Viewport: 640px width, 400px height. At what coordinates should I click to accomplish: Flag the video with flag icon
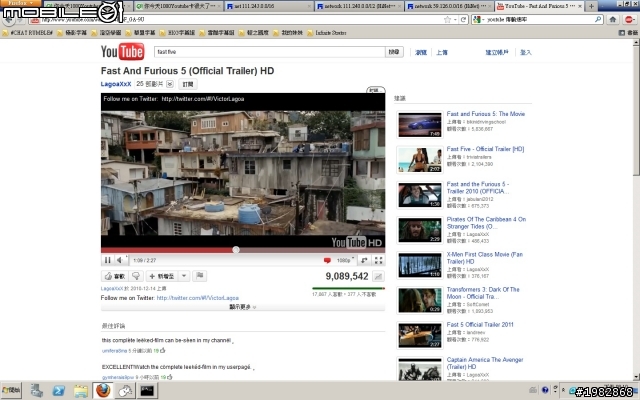200,276
